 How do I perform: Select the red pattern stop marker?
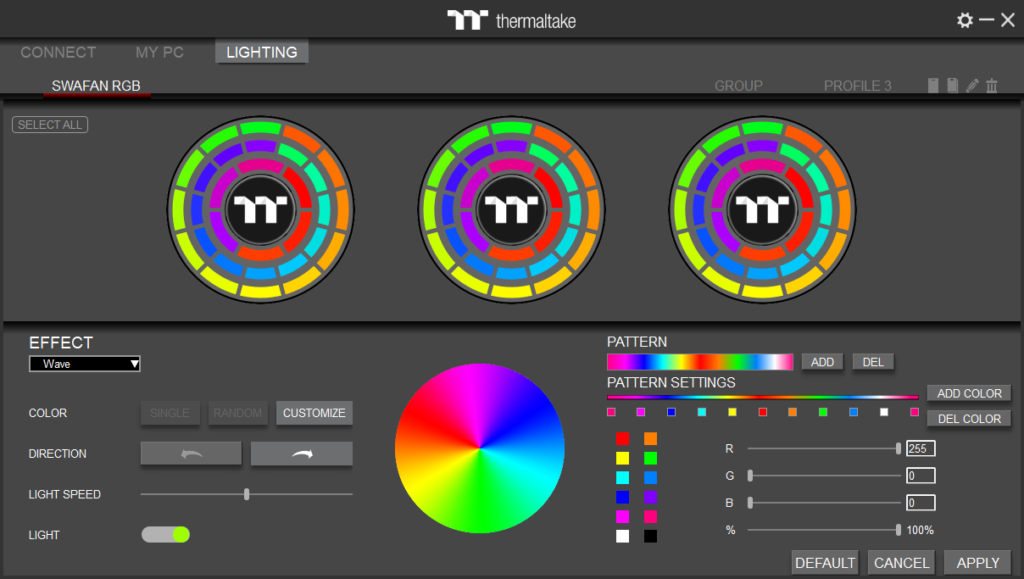point(762,412)
